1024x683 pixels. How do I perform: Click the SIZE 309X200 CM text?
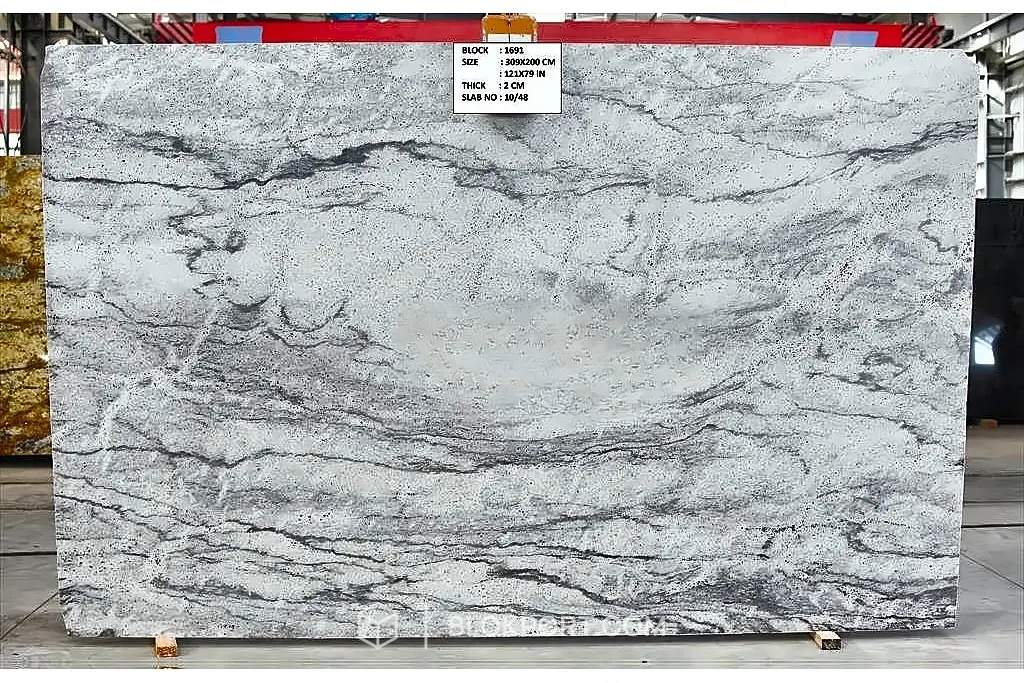(x=508, y=62)
